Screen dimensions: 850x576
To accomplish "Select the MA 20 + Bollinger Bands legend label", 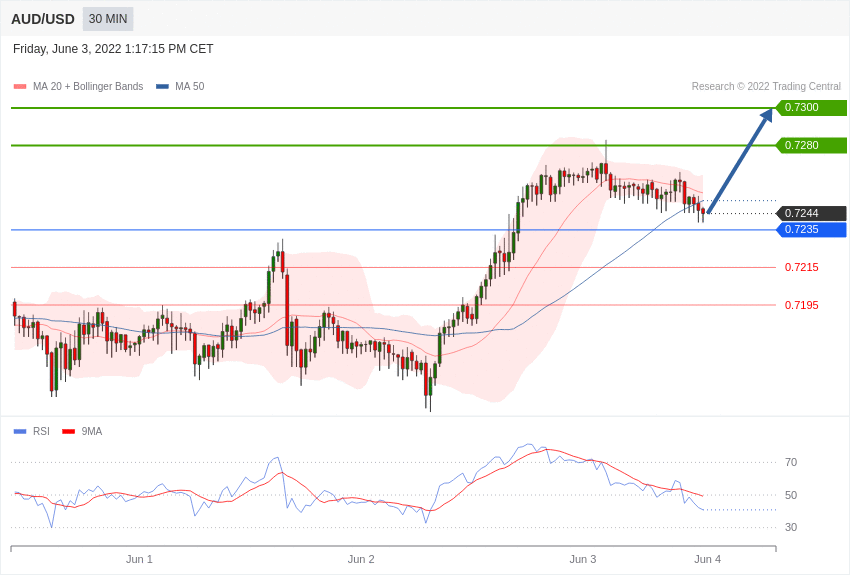I will pos(88,86).
